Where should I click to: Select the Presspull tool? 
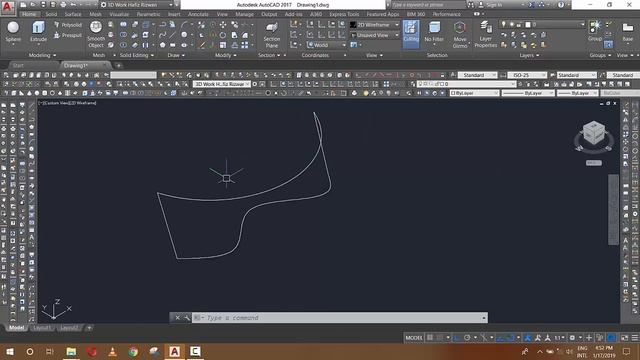click(x=68, y=36)
